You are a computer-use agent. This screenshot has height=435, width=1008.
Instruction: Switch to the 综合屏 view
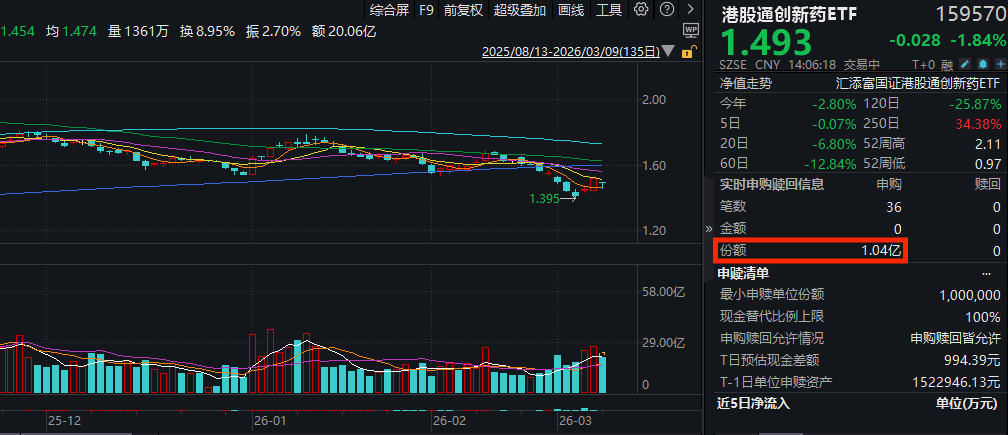click(x=390, y=11)
